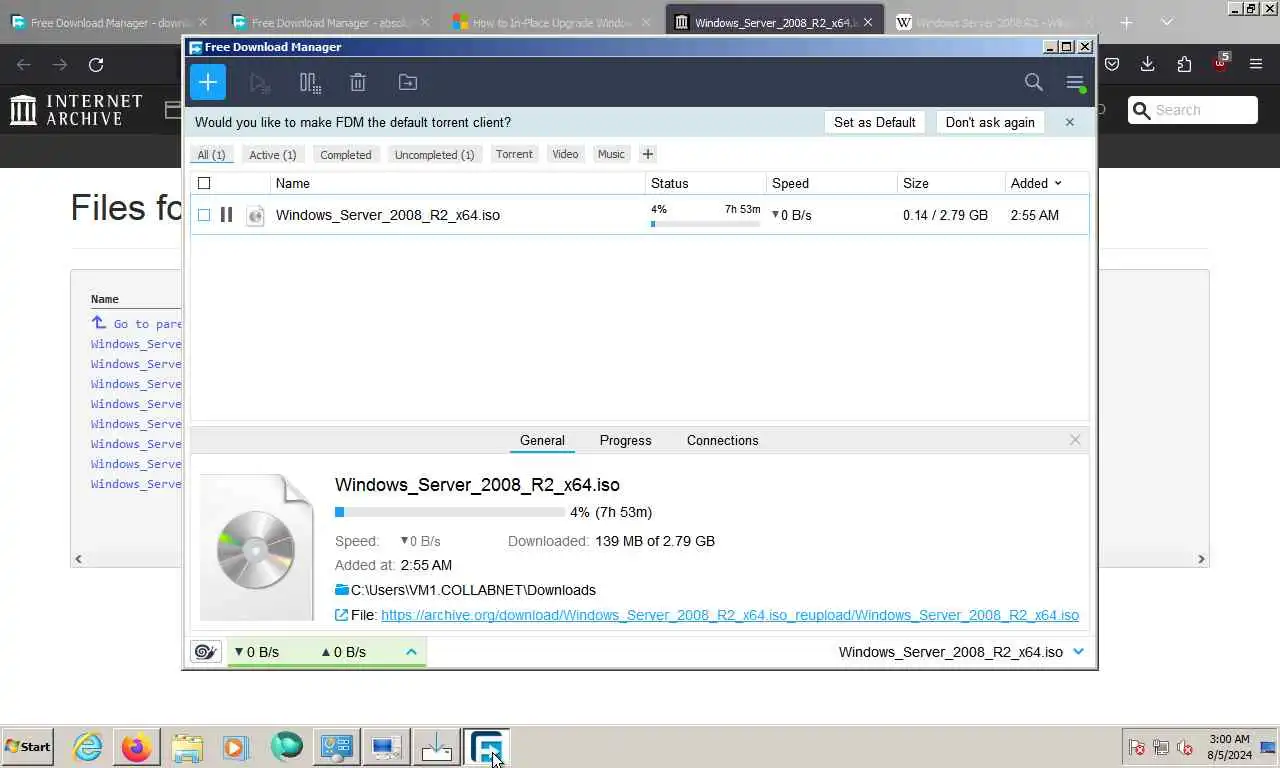Switch to How to In-Place Upgrade Windows tab
1280x768 pixels.
pos(553,22)
